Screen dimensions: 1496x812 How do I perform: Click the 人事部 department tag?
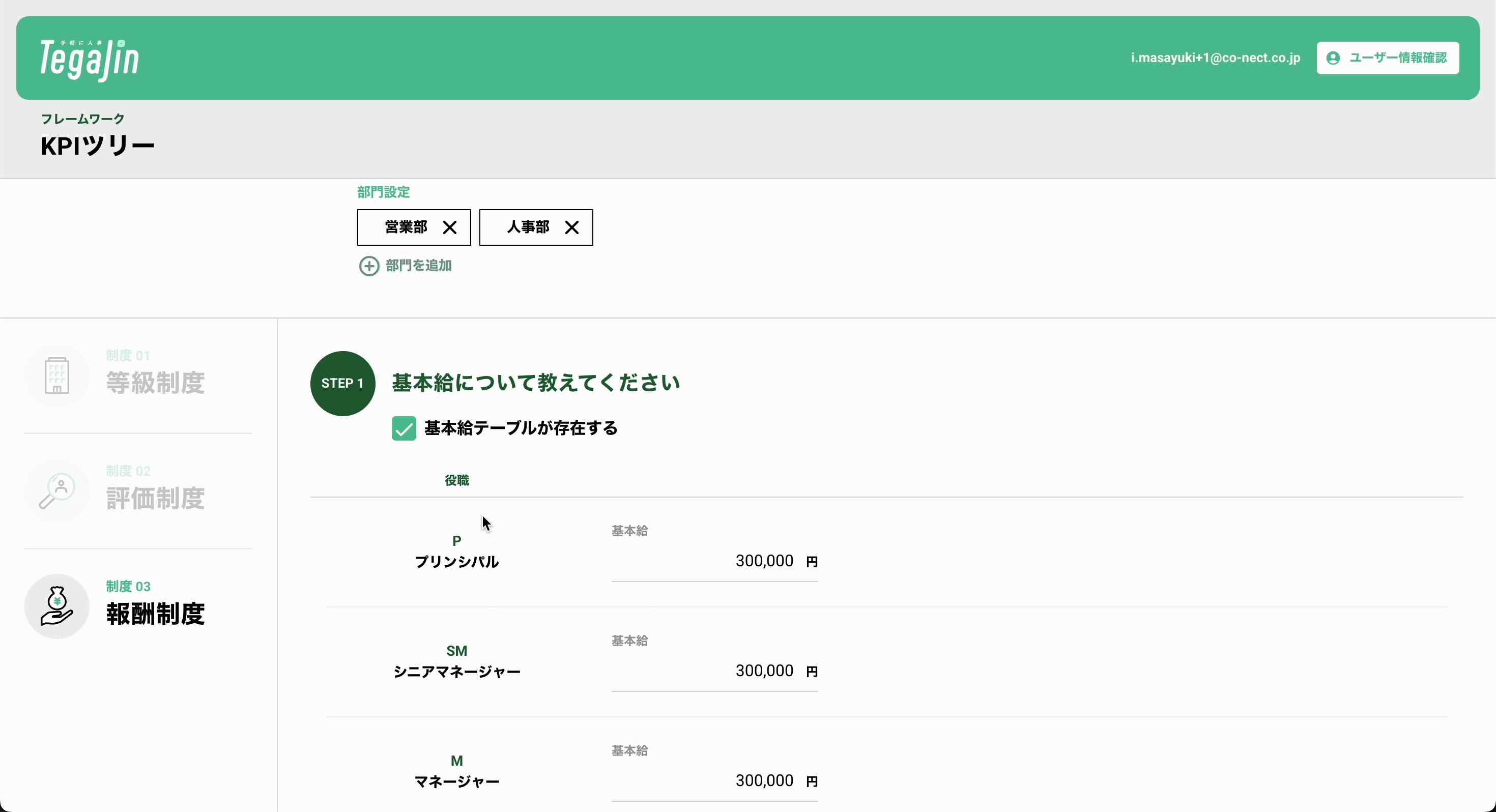click(x=527, y=227)
